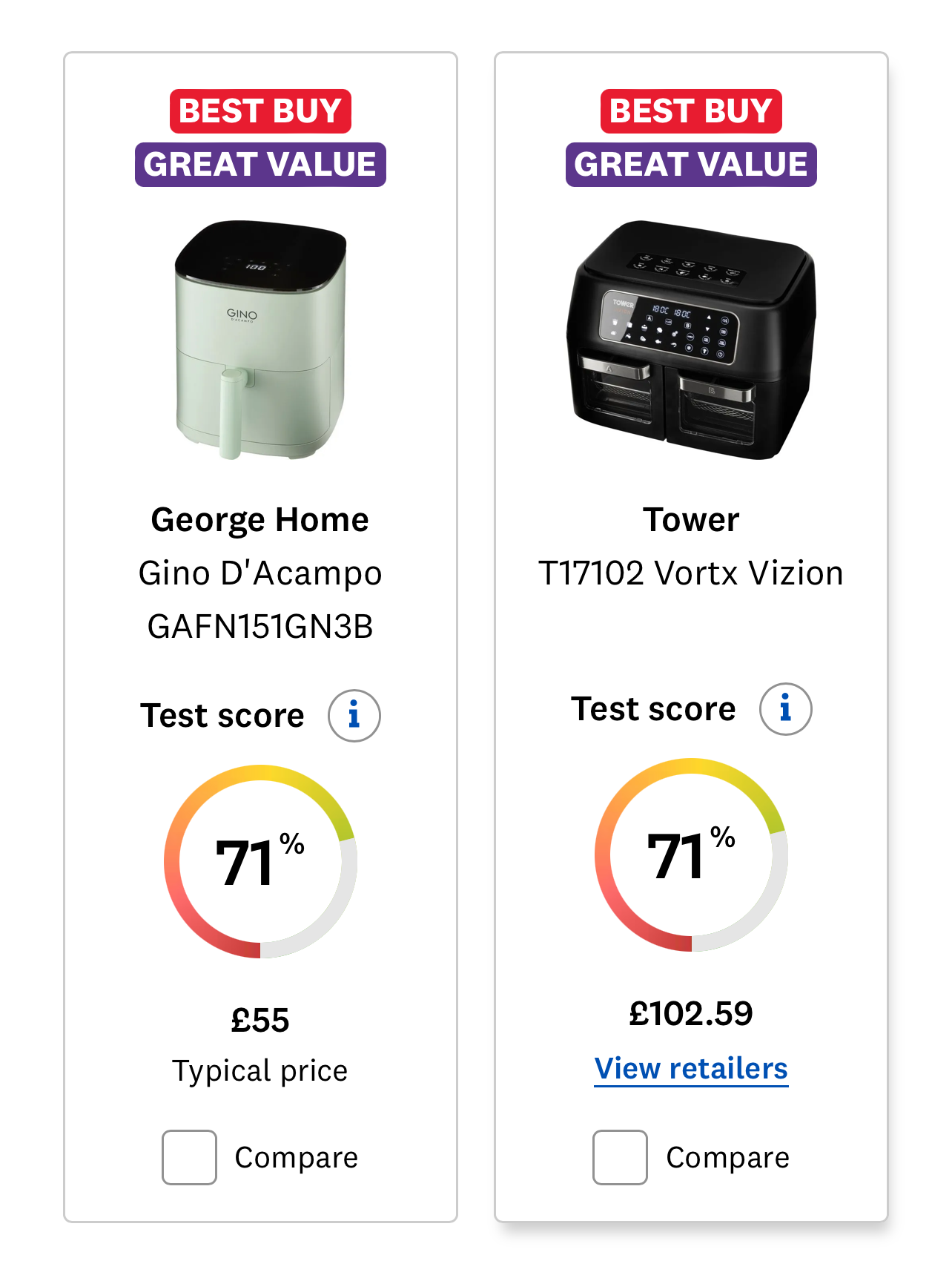Click the Compare label on the Tower card
This screenshot has height=1281, width=952.
coord(728,1158)
